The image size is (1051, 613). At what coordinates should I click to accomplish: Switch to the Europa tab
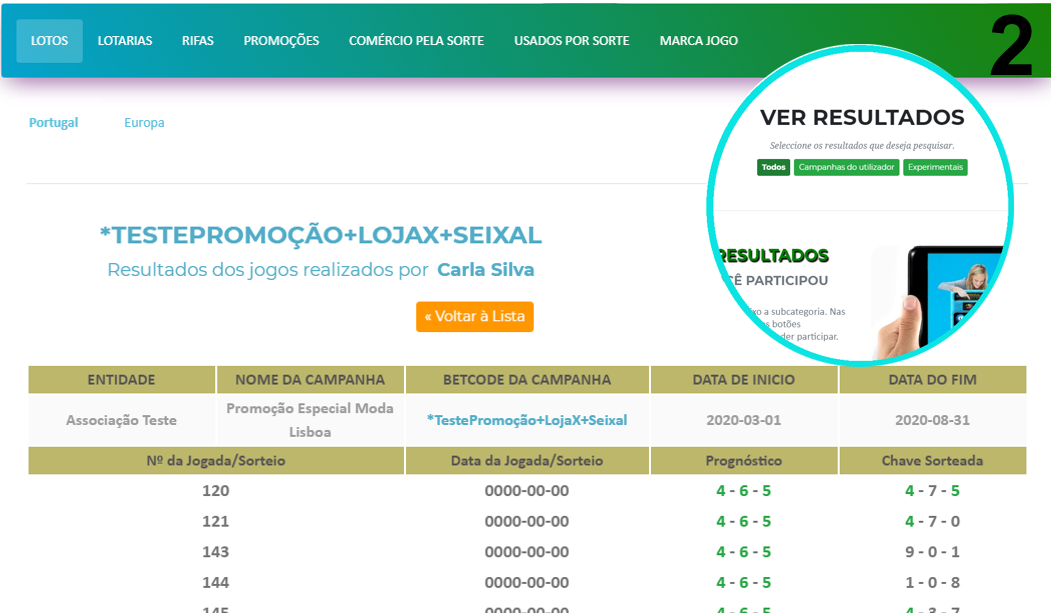[x=144, y=123]
